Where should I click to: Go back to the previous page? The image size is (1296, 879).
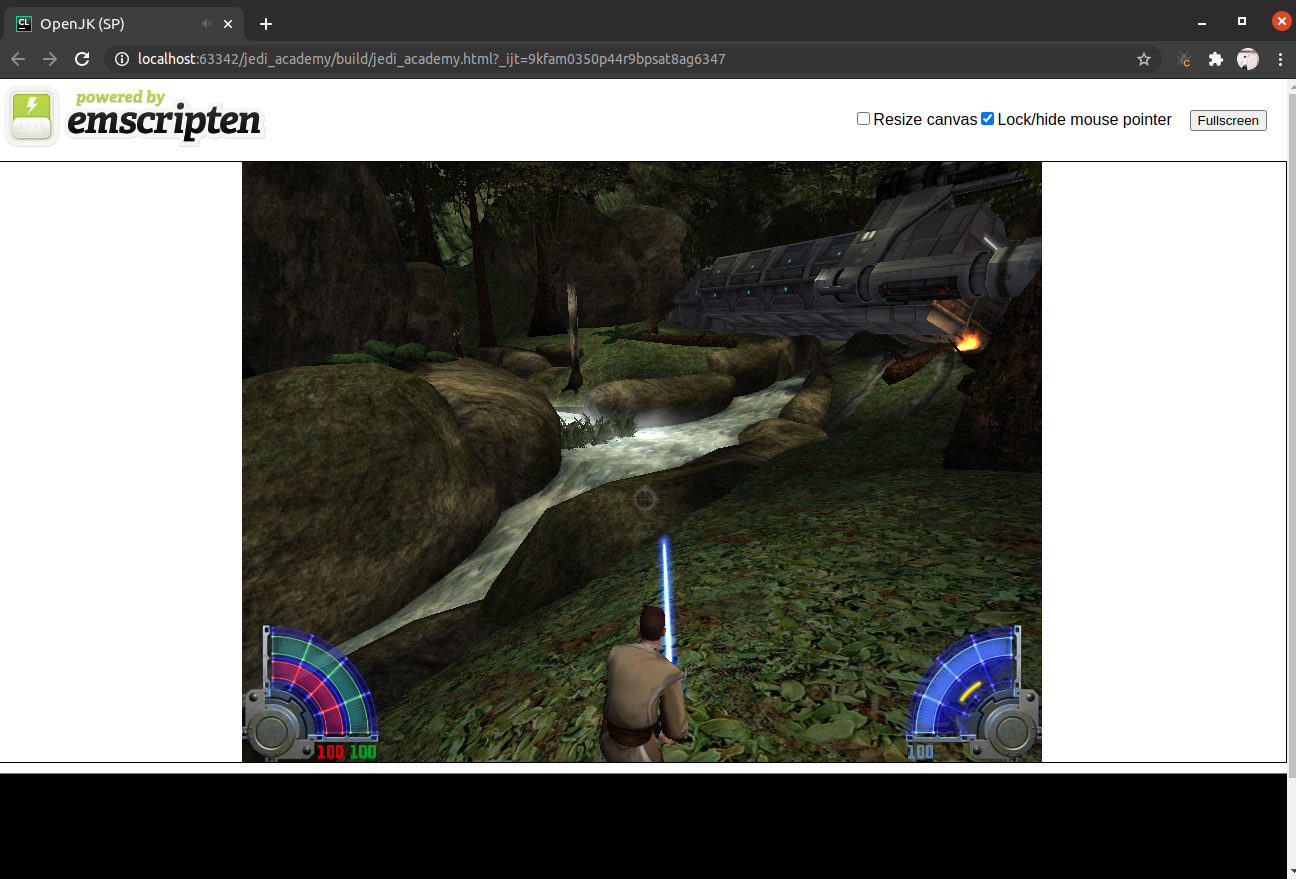(x=18, y=59)
